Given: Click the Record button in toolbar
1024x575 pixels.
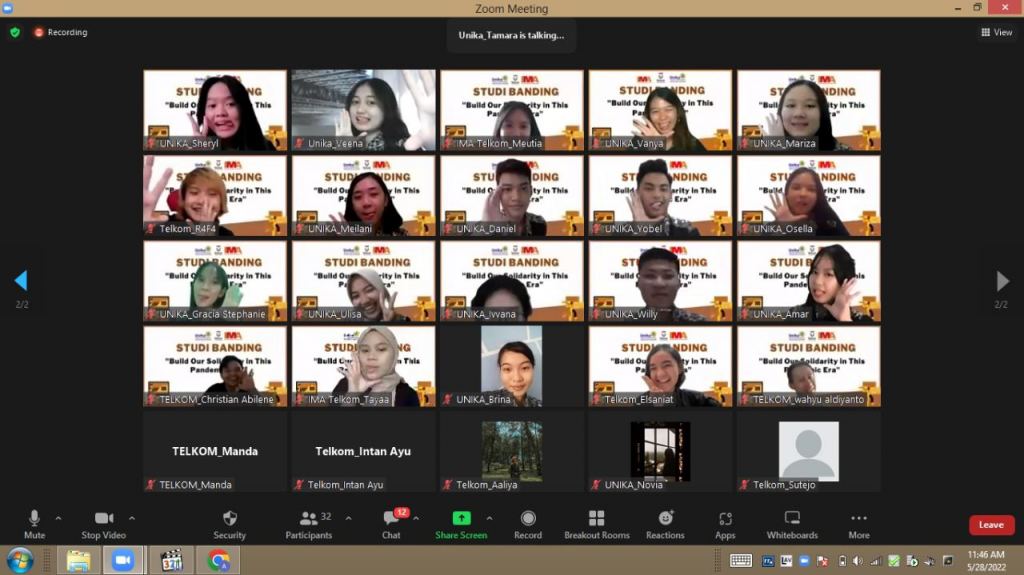Looking at the screenshot, I should pos(528,525).
